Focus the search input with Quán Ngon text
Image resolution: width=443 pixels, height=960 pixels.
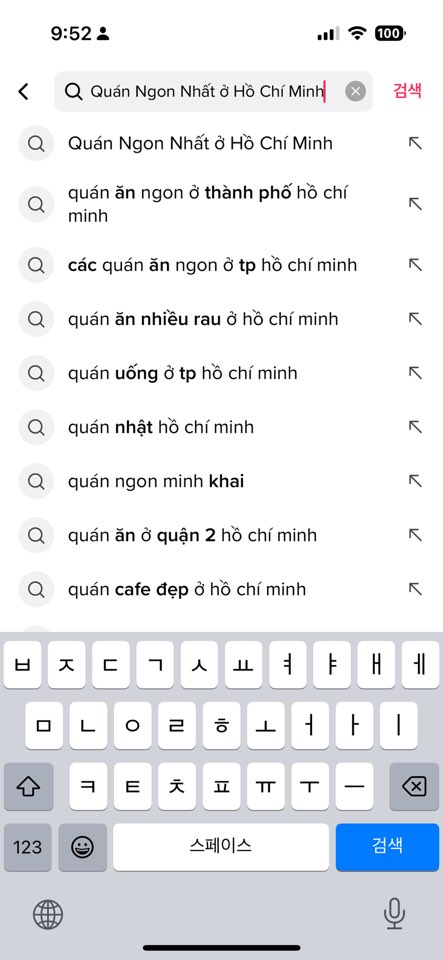coord(214,92)
